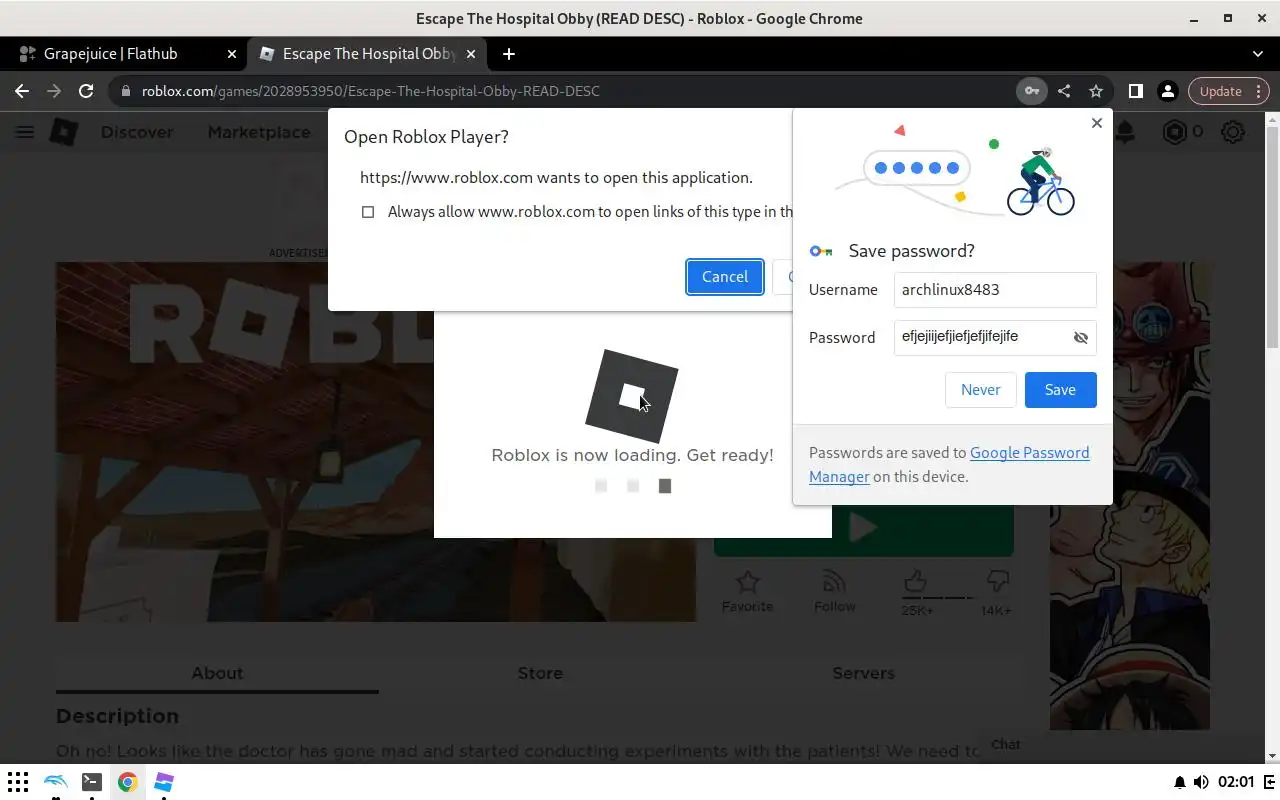The width and height of the screenshot is (1280, 800).
Task: Open the Discover page
Action: tap(137, 132)
